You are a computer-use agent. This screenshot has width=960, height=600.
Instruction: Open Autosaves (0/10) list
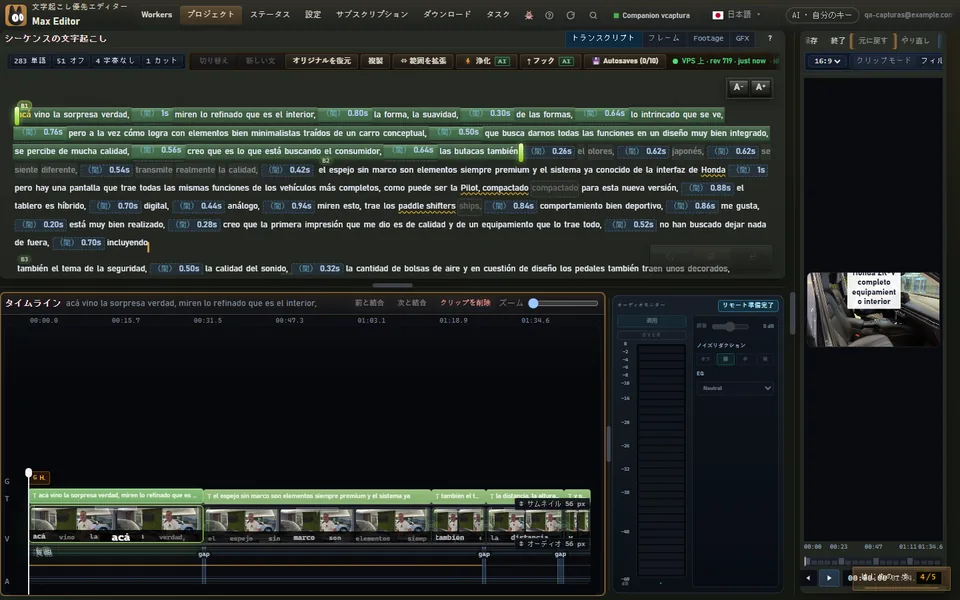pos(625,61)
